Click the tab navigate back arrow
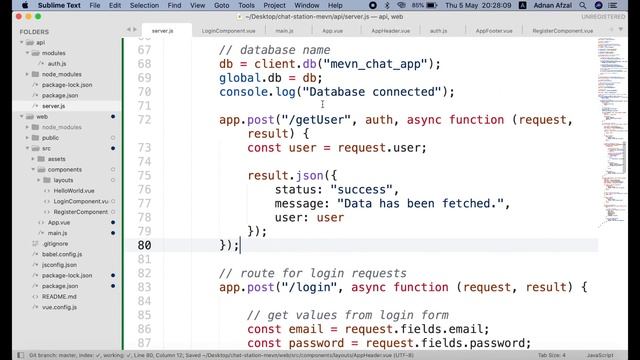640x360 pixels. tap(129, 29)
